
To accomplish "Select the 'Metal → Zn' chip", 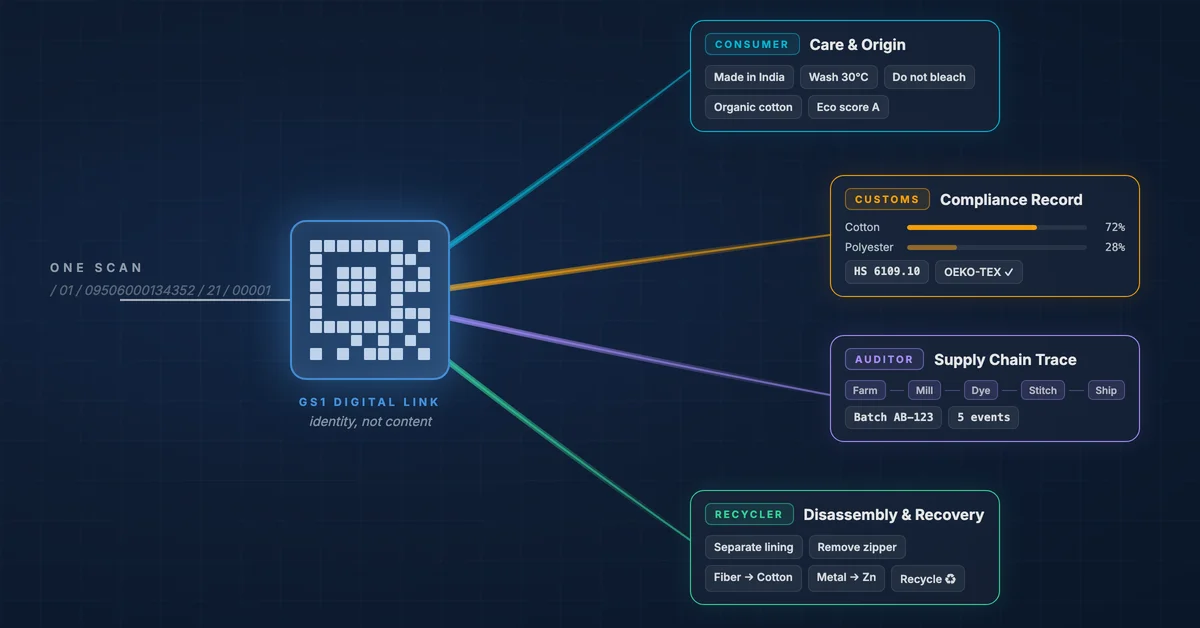I will pyautogui.click(x=846, y=577).
